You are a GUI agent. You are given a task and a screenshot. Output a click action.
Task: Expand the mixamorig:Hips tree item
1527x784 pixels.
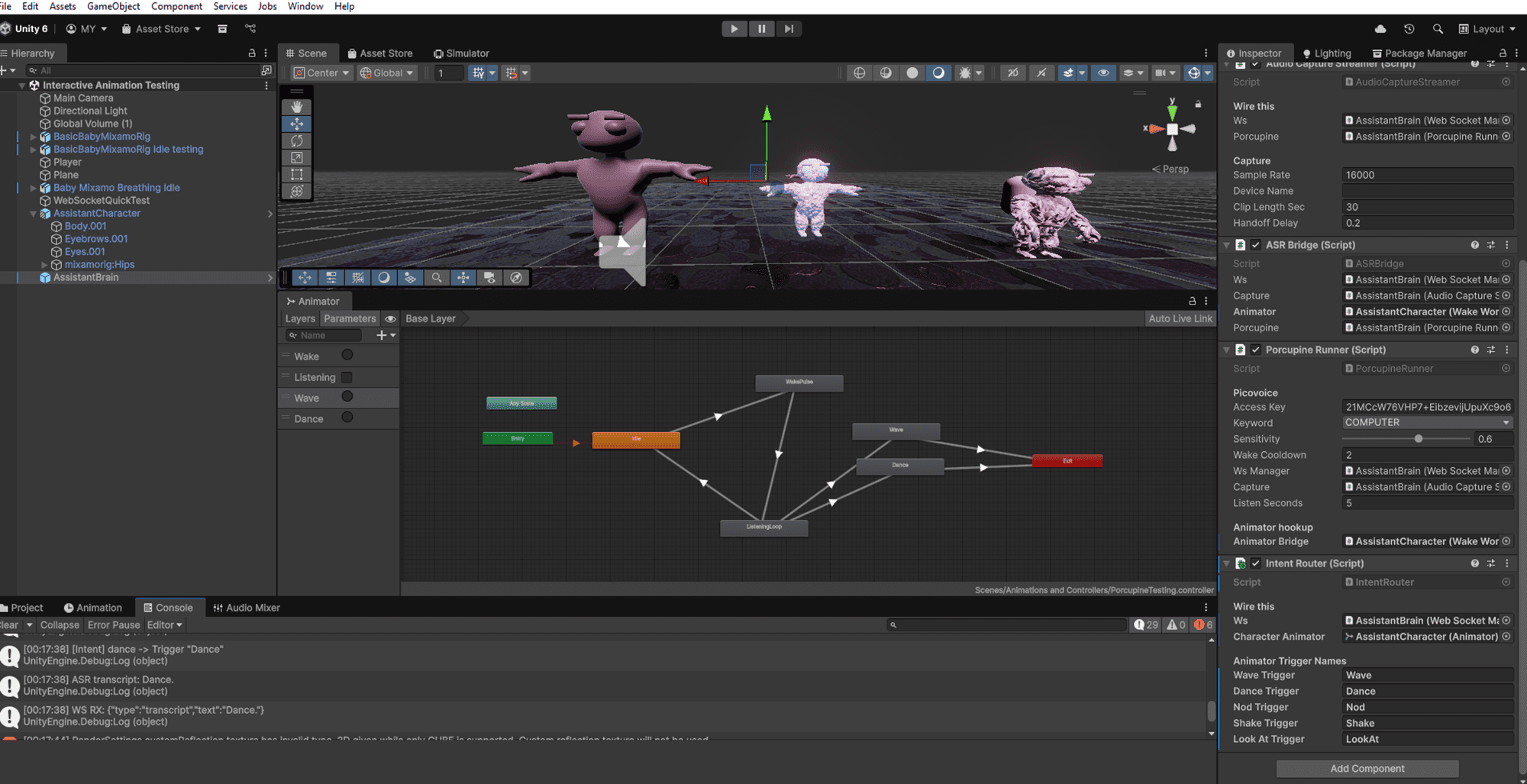click(x=44, y=265)
